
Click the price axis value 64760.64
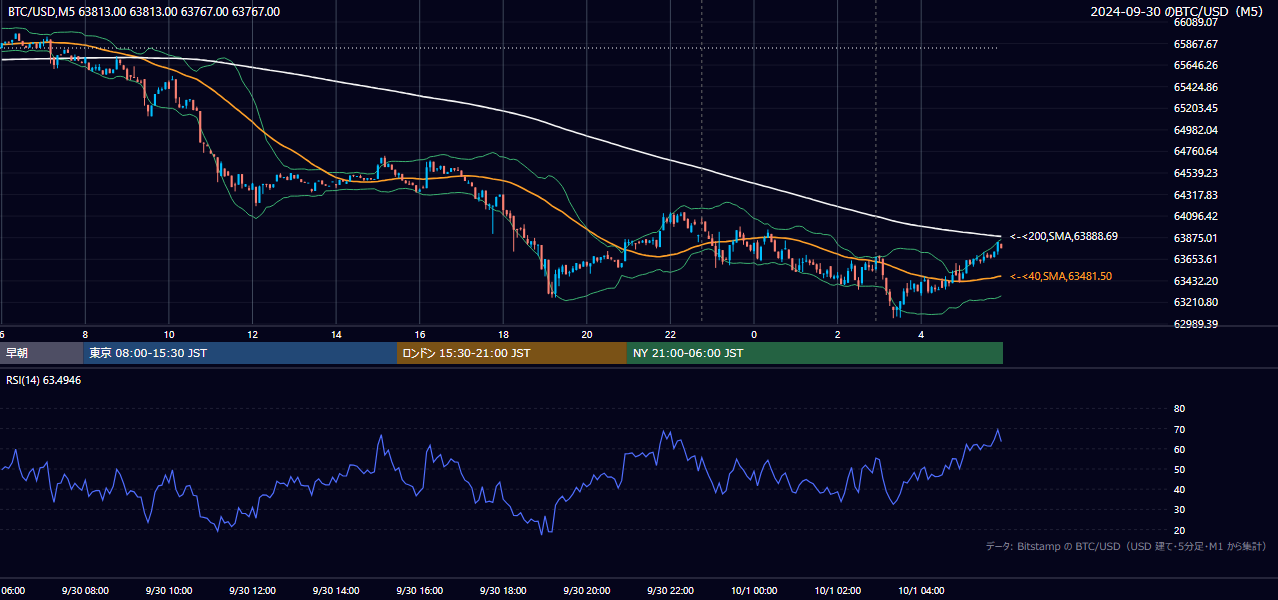(x=1195, y=152)
